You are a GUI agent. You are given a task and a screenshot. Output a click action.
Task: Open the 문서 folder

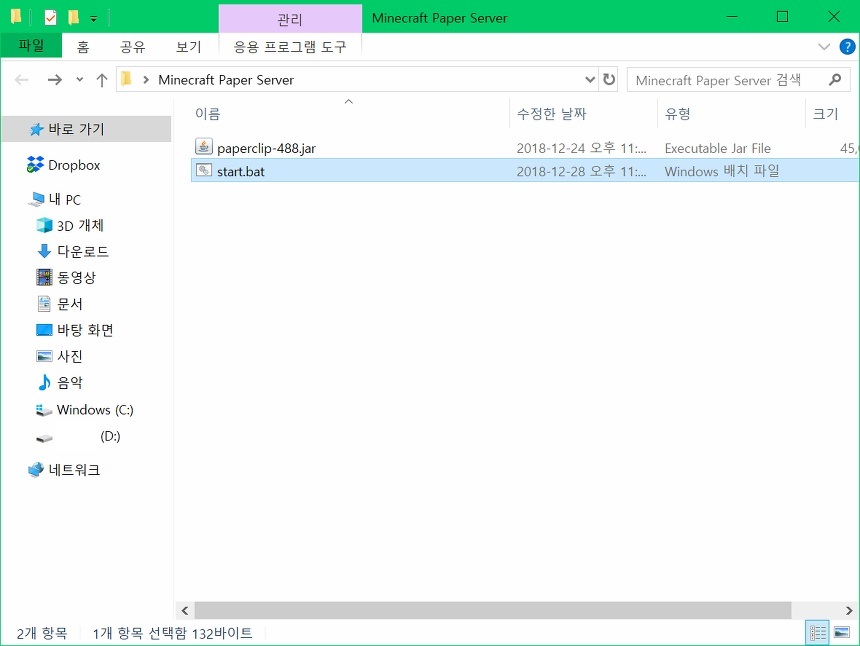tap(70, 304)
